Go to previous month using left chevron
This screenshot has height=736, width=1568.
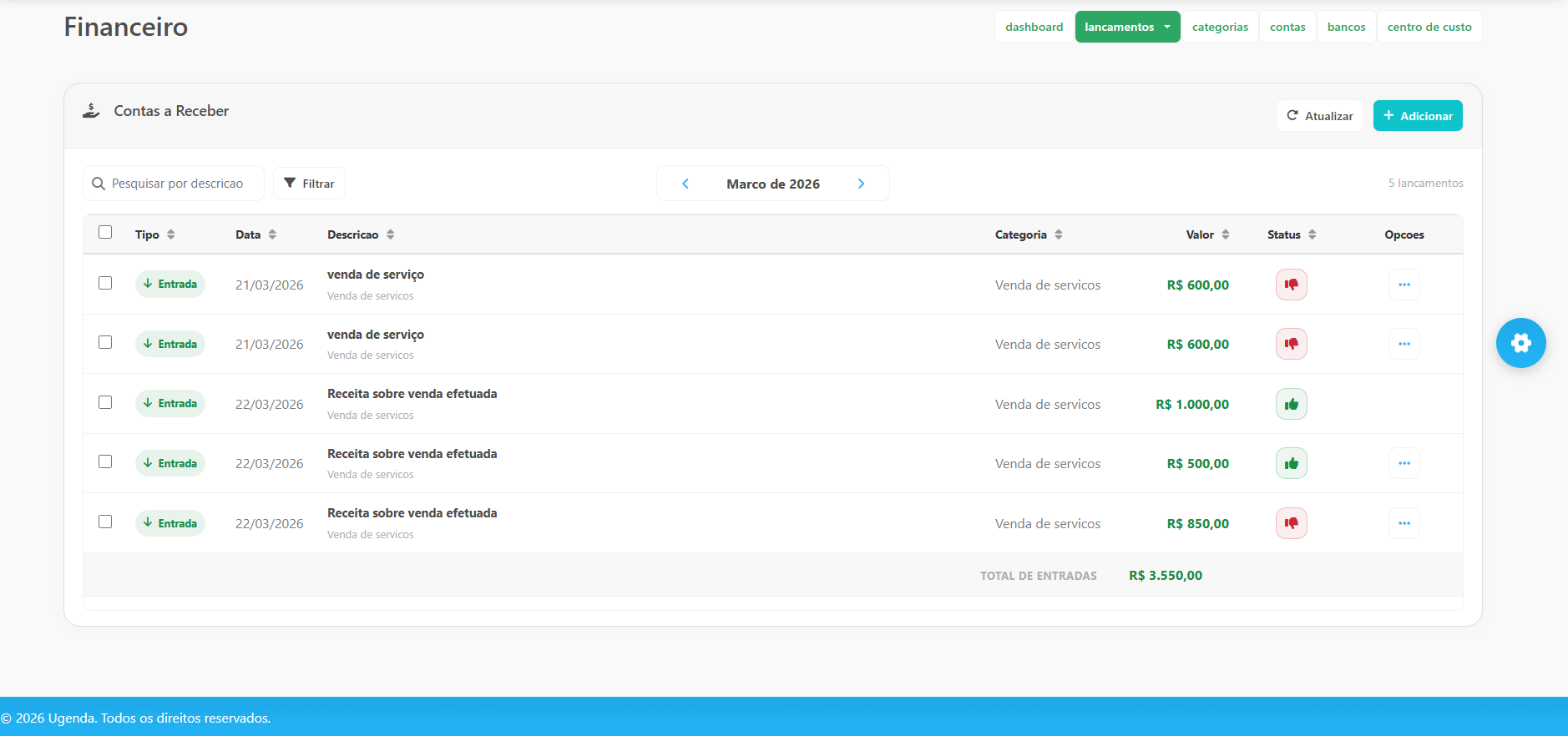tap(685, 184)
